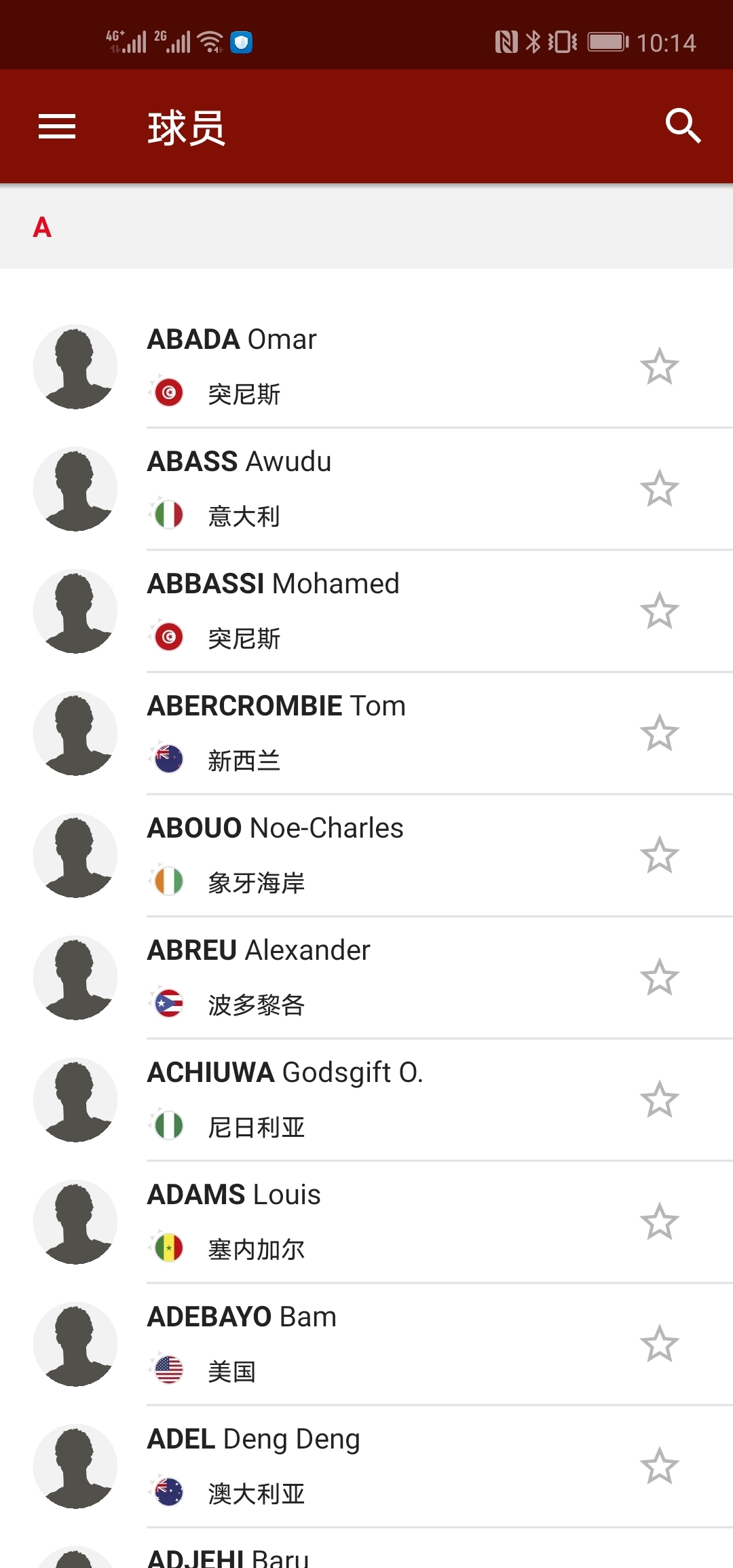This screenshot has width=733, height=1568.
Task: Click the Tunisia flag under ABADA Omar
Action: tap(168, 392)
